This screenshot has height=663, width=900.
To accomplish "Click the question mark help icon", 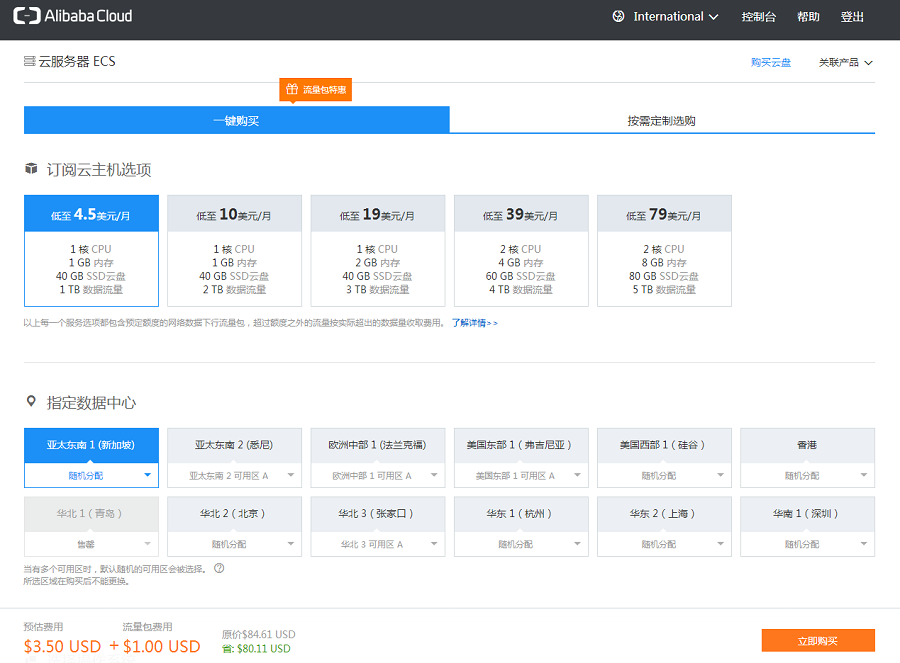I will (219, 568).
